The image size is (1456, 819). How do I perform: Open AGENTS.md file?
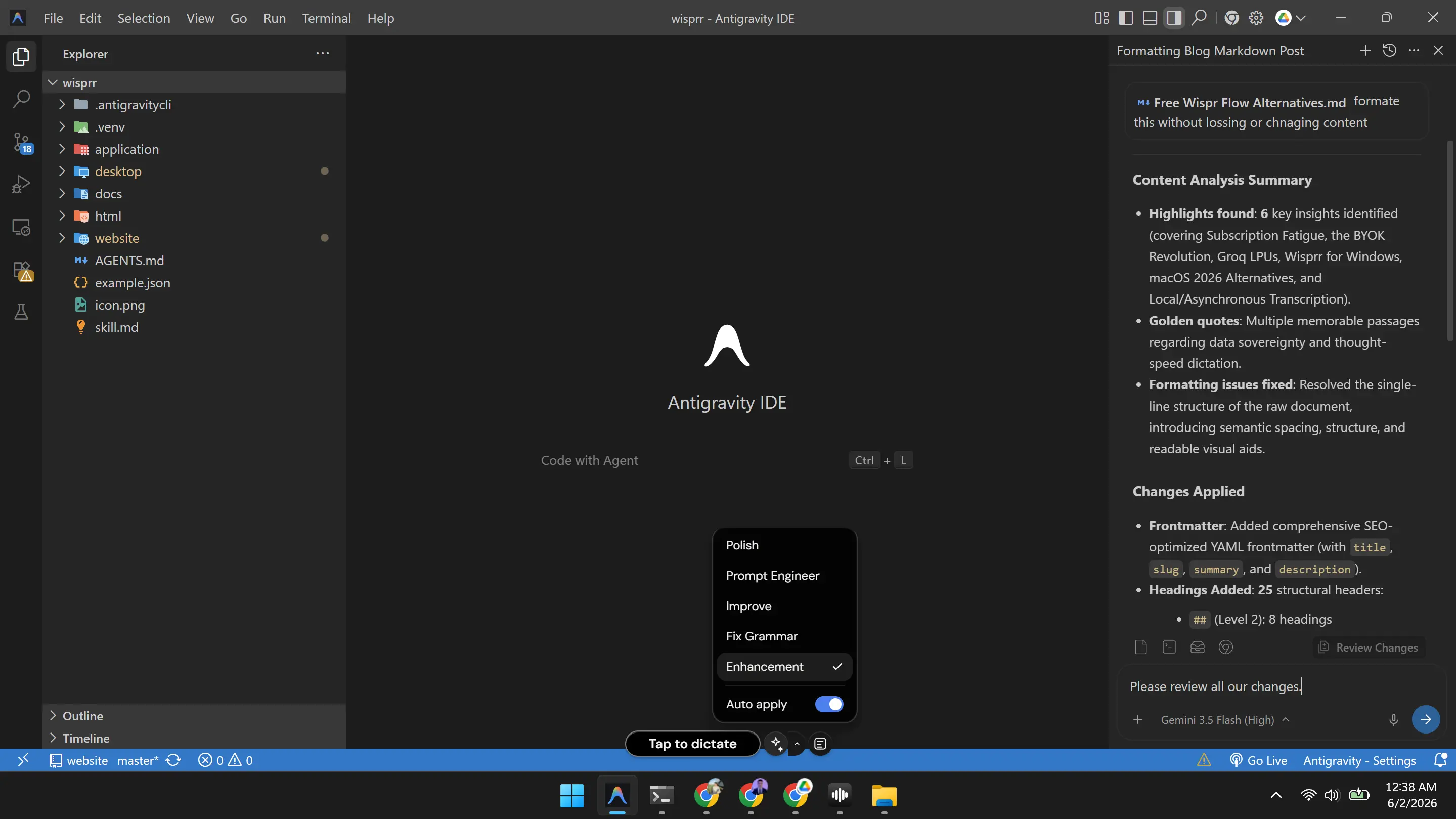tap(194, 261)
